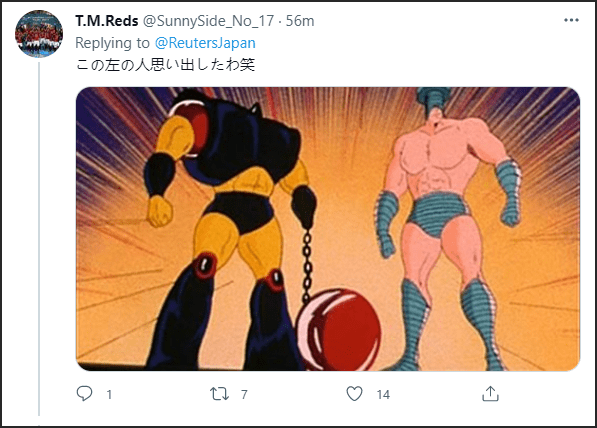Open the share tweet upload icon
Viewport: 597px width, 428px height.
click(x=490, y=394)
